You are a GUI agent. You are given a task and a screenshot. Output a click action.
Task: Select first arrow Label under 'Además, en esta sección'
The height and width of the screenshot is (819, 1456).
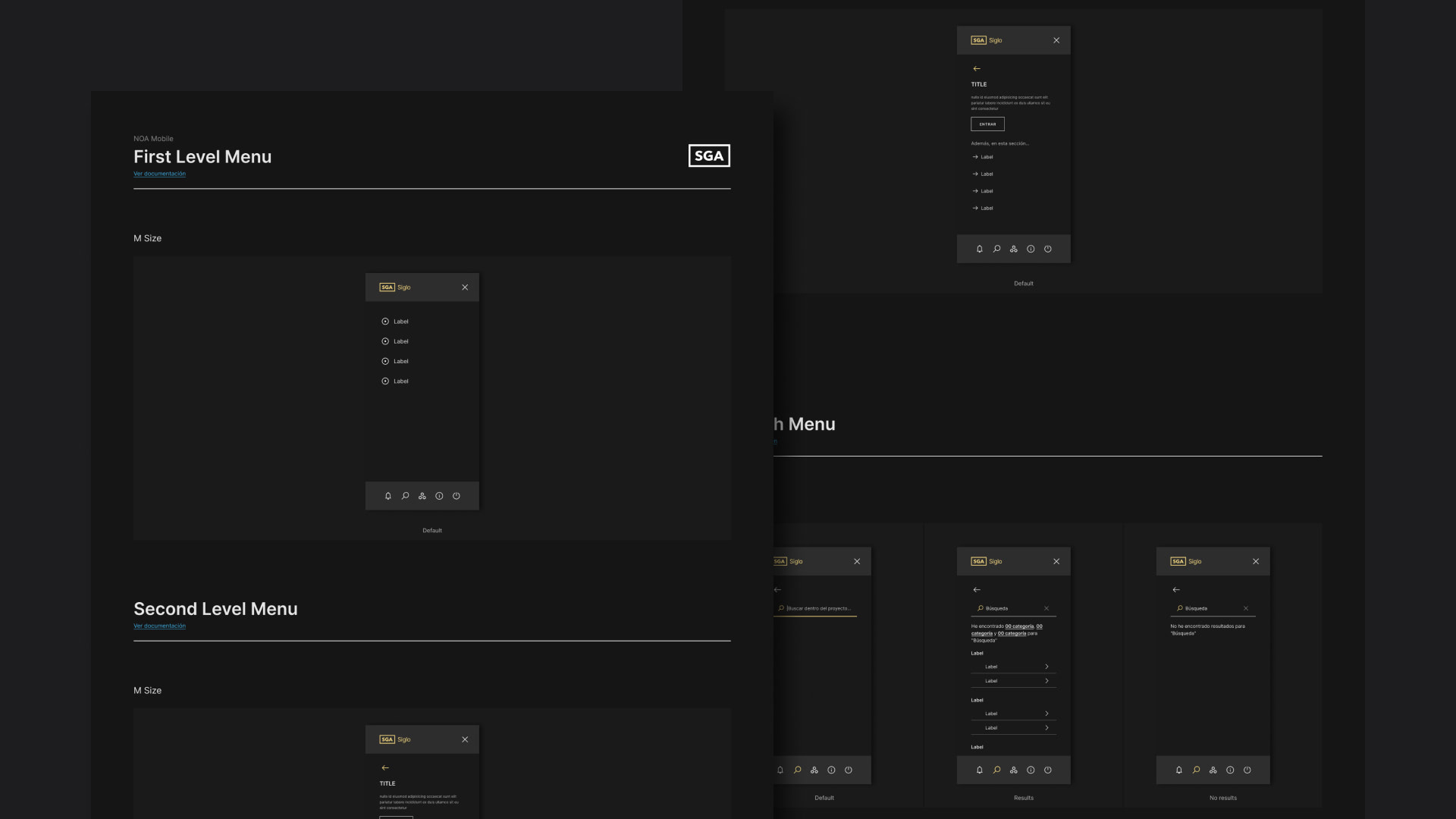click(983, 157)
